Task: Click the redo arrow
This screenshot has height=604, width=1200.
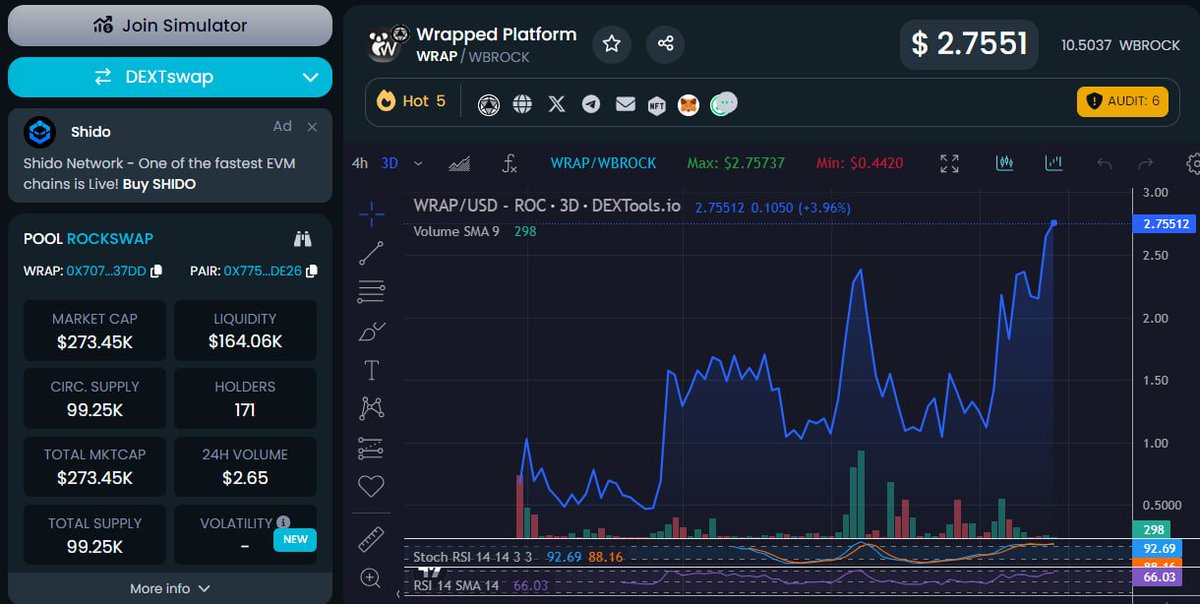Action: coord(1146,163)
